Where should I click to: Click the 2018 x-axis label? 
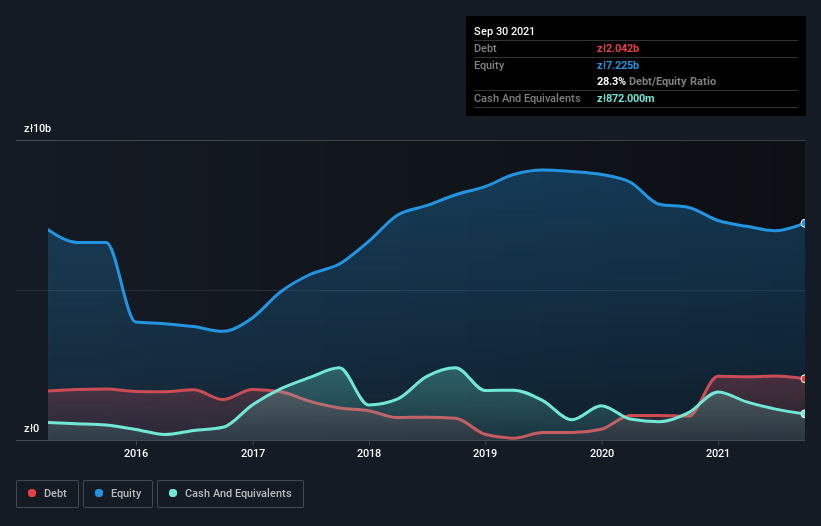pos(369,453)
